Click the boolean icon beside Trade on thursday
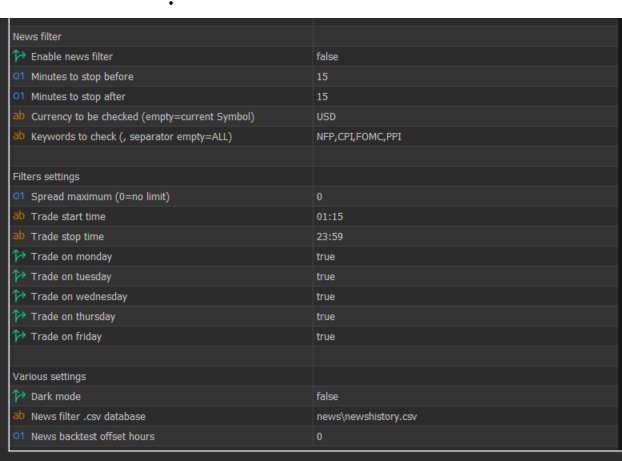 pos(19,316)
